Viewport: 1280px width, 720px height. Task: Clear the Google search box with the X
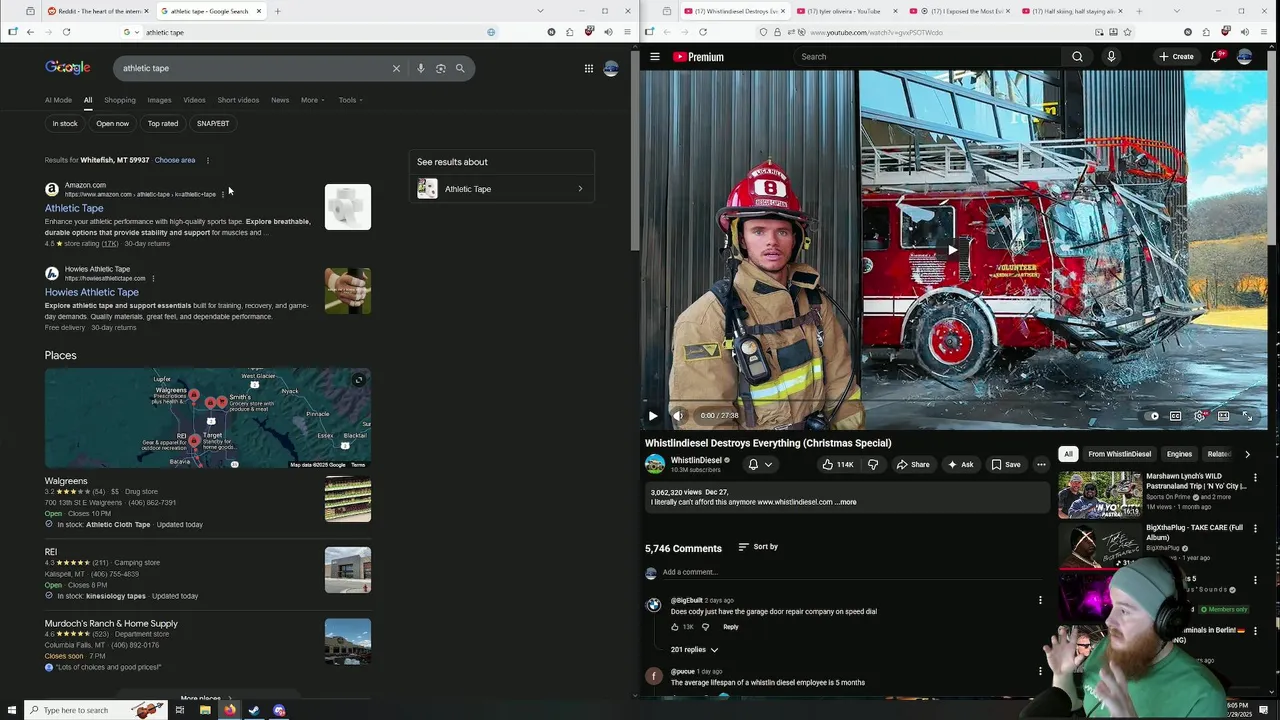396,68
